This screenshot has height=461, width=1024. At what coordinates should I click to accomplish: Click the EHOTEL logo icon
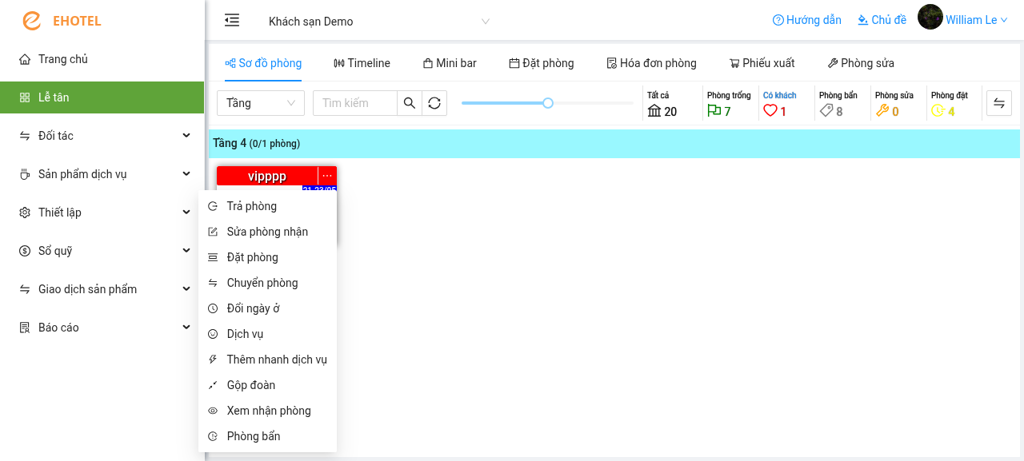point(31,20)
